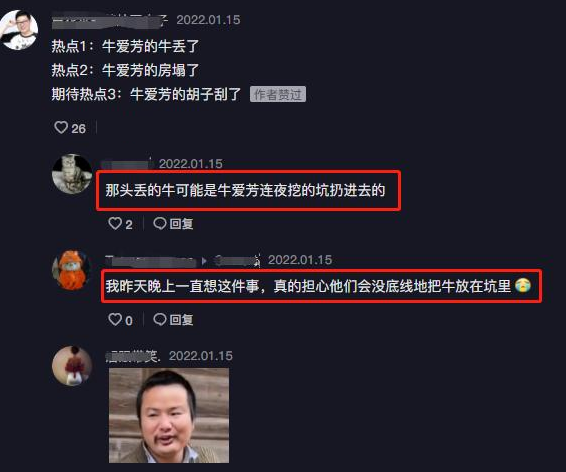Select the comment text about 没底线地把牛放在坑里
The image size is (566, 472).
click(x=308, y=286)
